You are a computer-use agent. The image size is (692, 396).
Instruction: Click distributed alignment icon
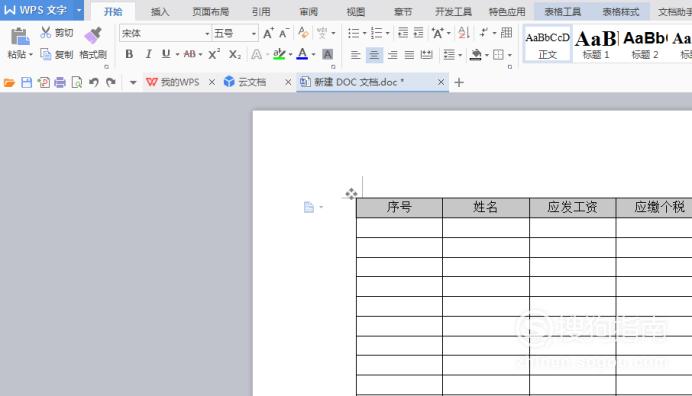coord(427,55)
